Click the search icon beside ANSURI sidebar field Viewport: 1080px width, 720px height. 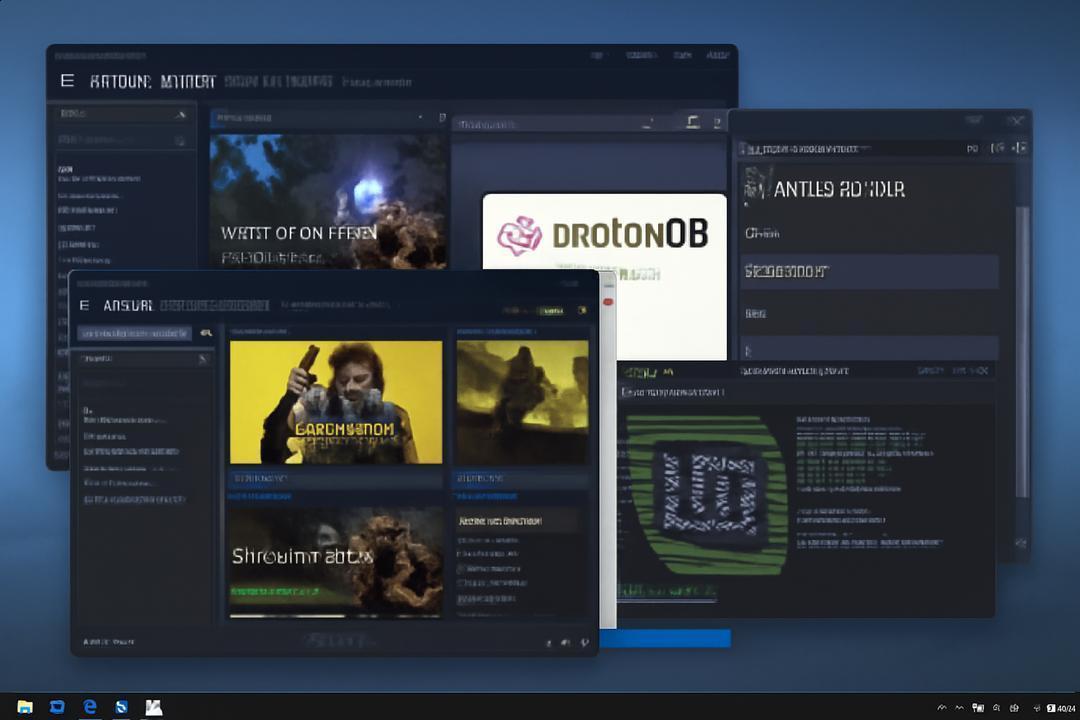[x=205, y=333]
